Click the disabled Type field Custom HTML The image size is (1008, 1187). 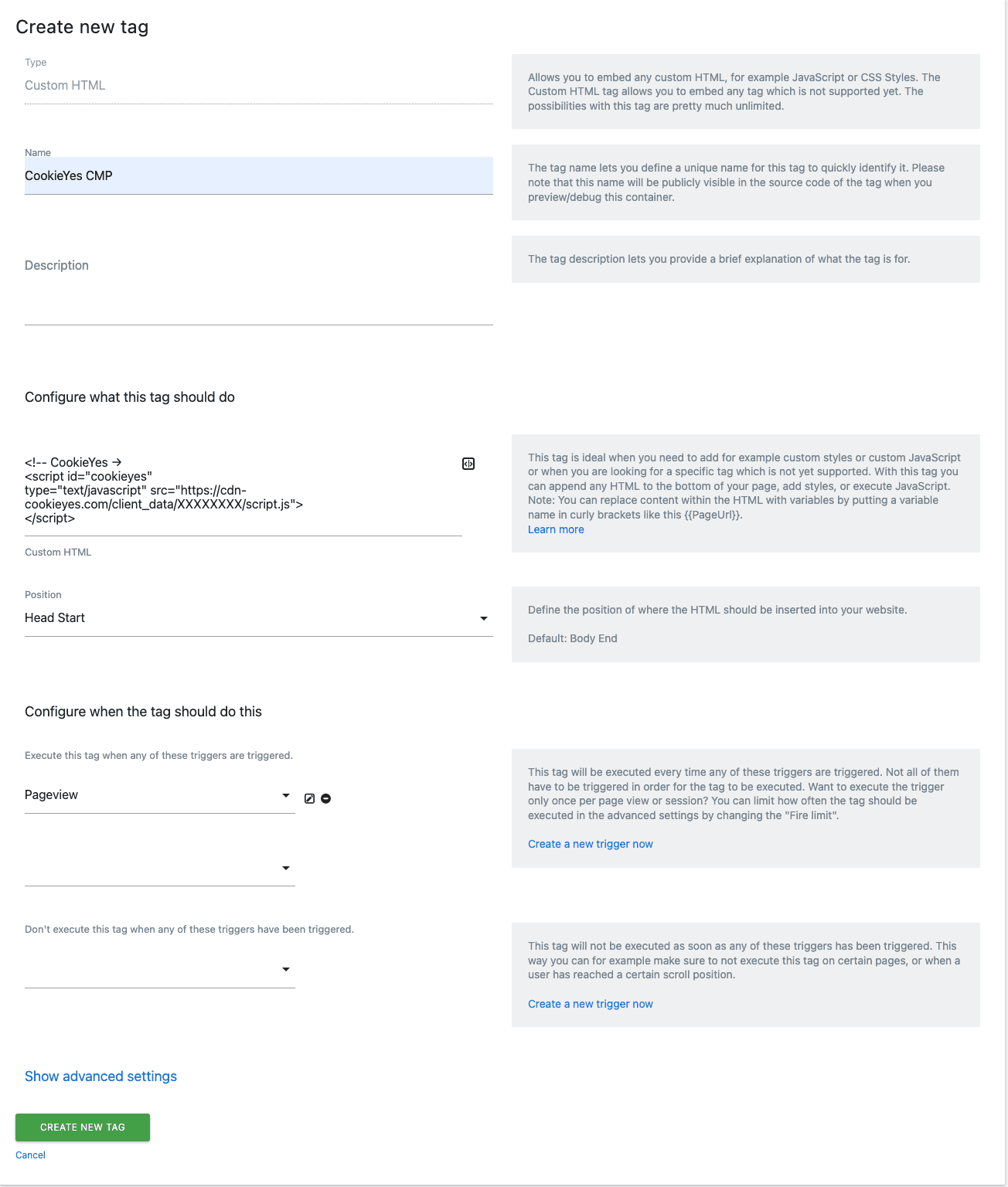[259, 86]
